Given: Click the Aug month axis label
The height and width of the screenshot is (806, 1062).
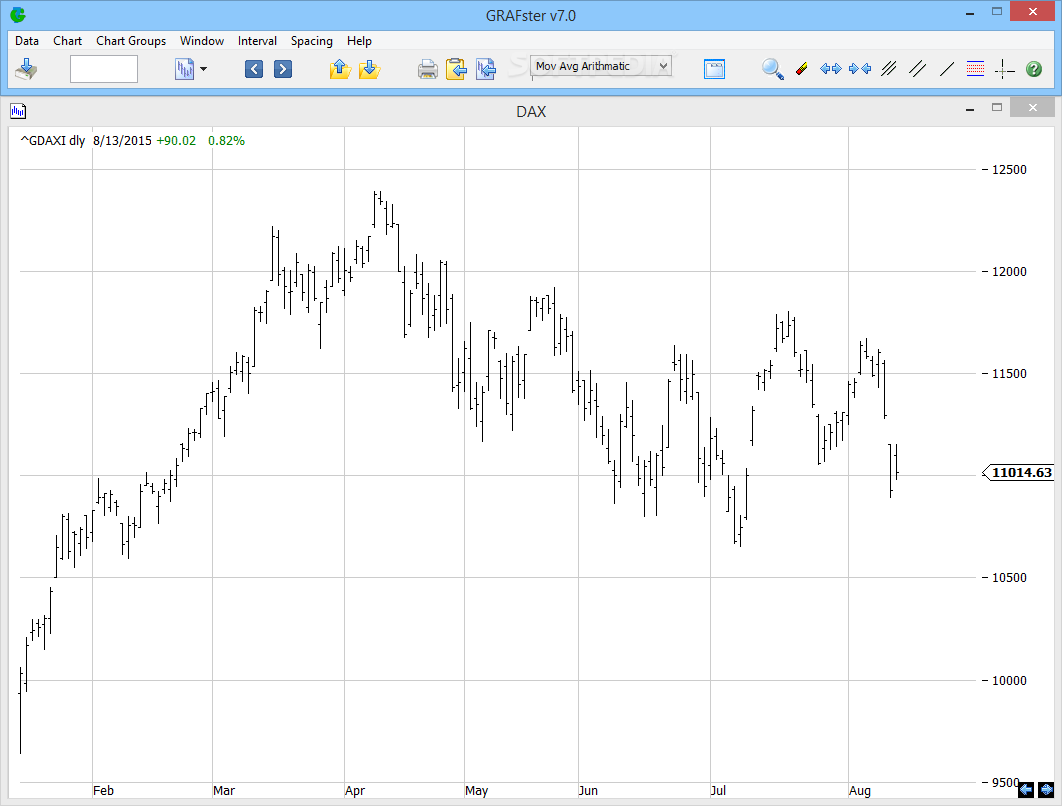Looking at the screenshot, I should pyautogui.click(x=860, y=790).
